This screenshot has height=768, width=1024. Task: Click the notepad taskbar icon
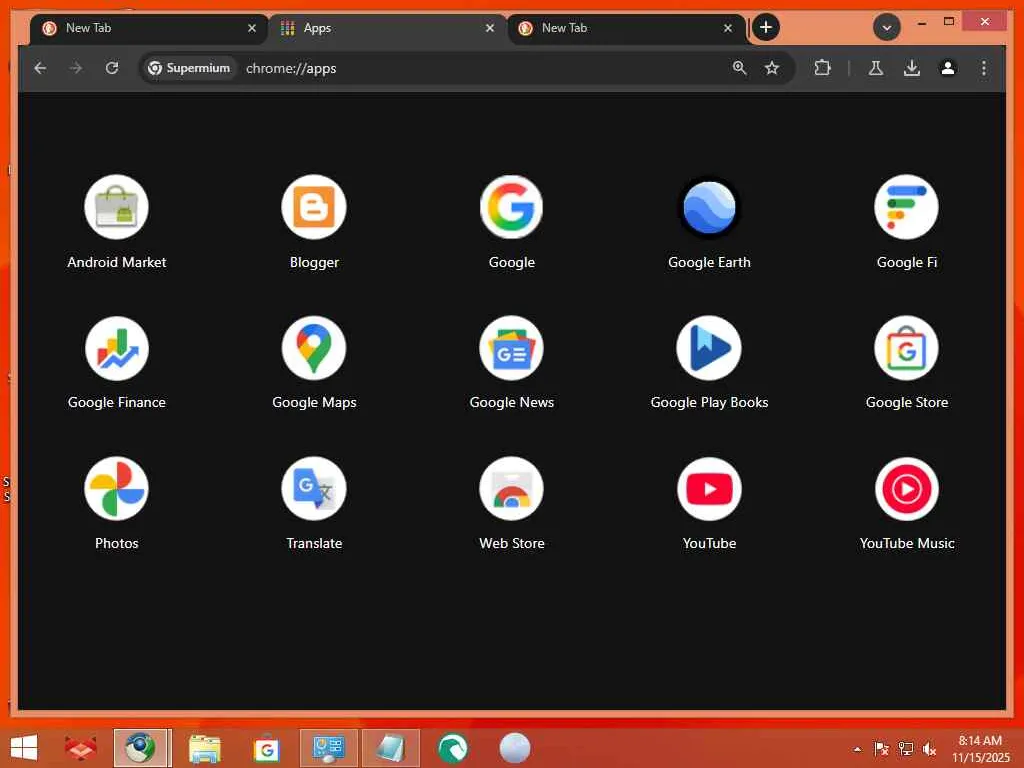click(391, 748)
